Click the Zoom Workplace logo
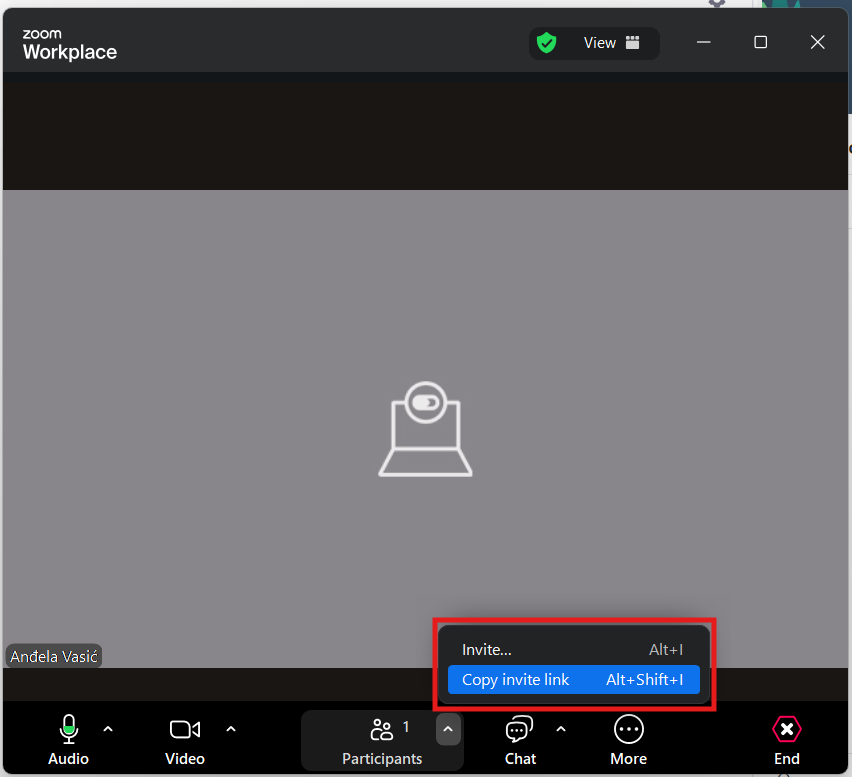The image size is (852, 777). [x=69, y=45]
